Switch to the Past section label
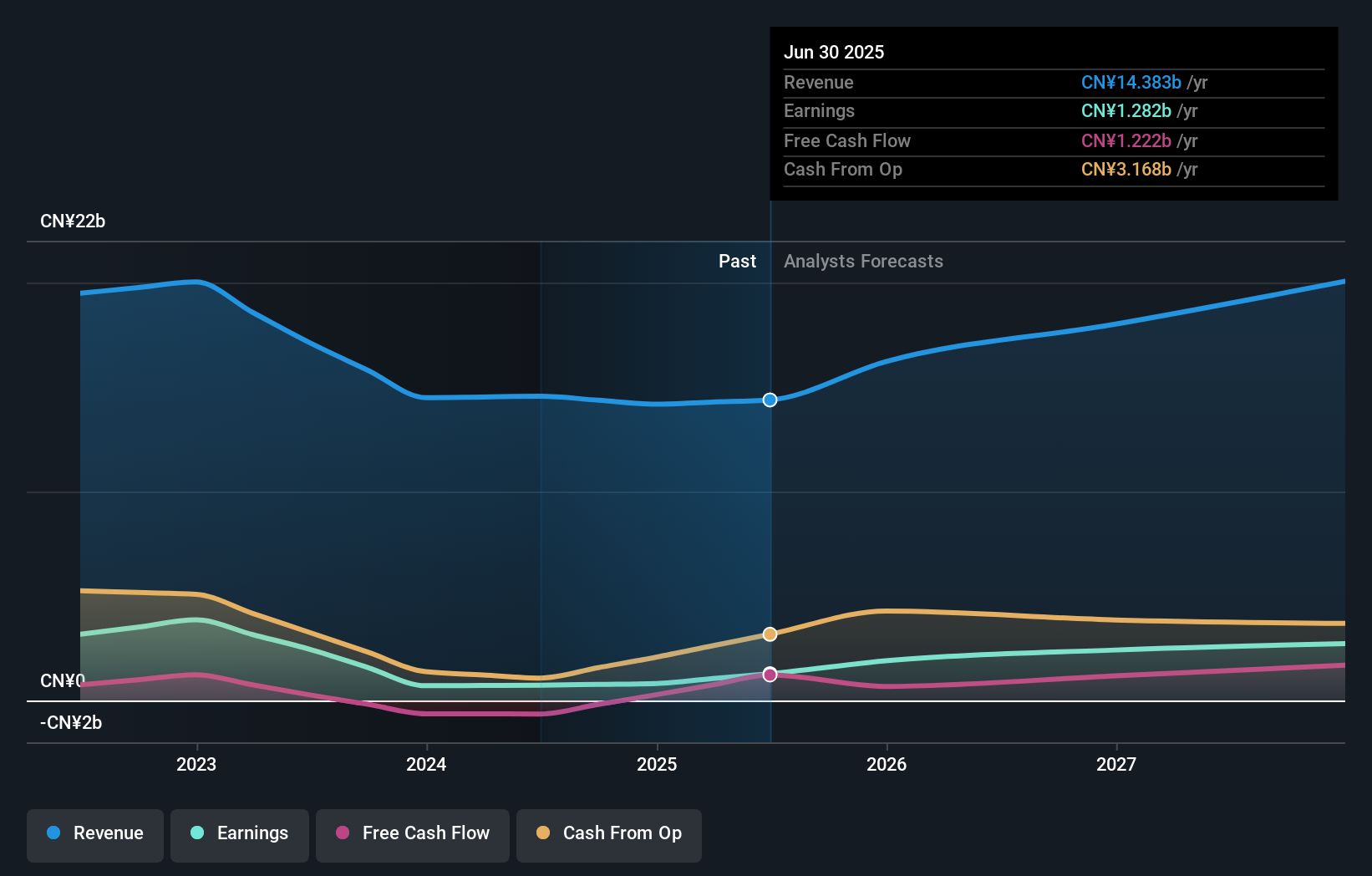 [x=737, y=261]
